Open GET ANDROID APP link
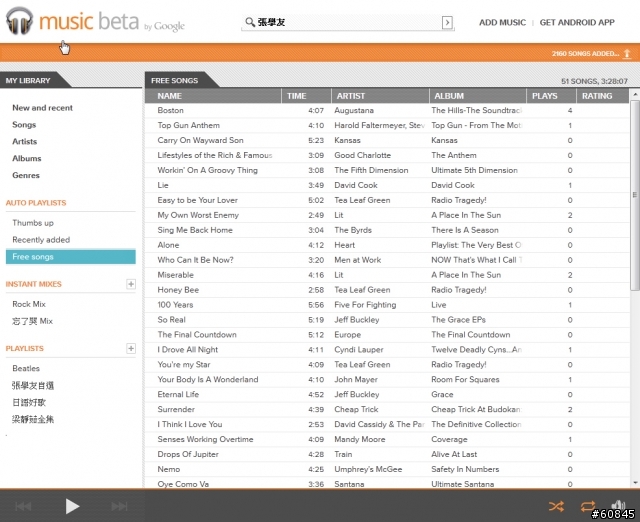 (x=577, y=22)
